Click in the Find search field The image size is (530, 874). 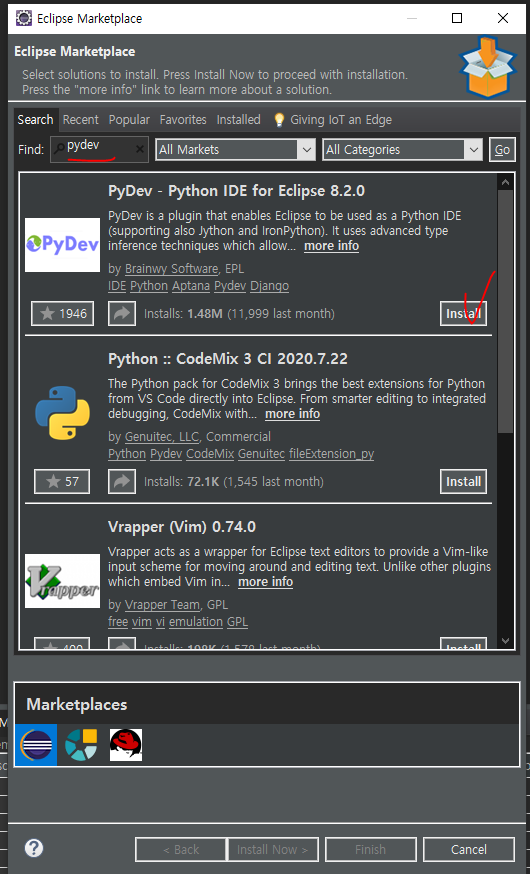pos(99,149)
